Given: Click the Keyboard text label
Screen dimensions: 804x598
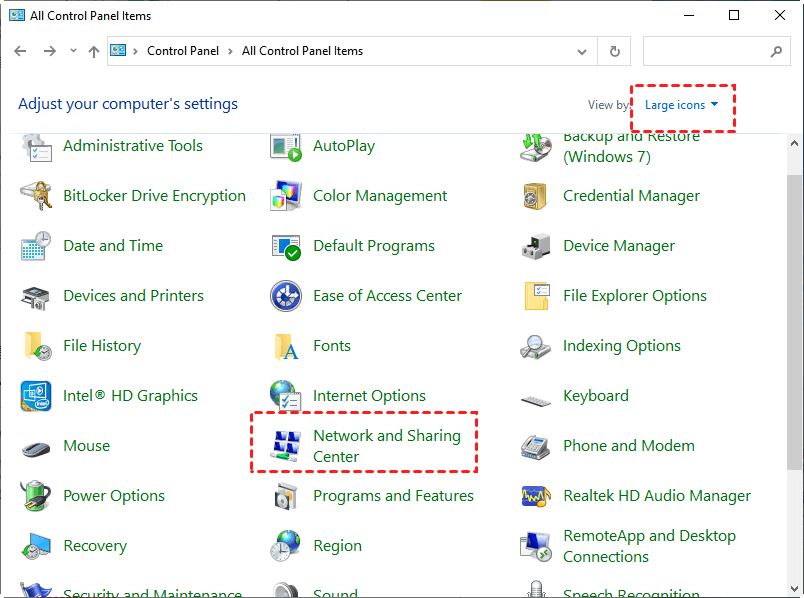Looking at the screenshot, I should 596,396.
